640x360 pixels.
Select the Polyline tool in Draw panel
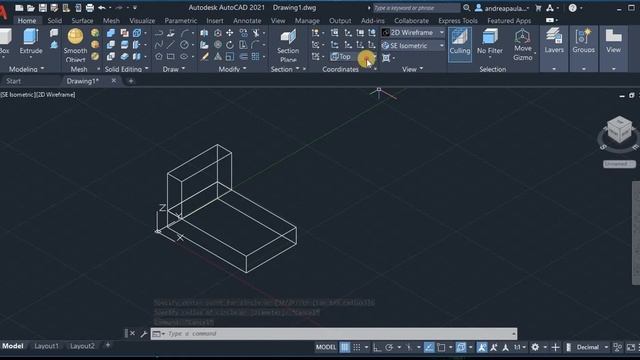coord(159,33)
